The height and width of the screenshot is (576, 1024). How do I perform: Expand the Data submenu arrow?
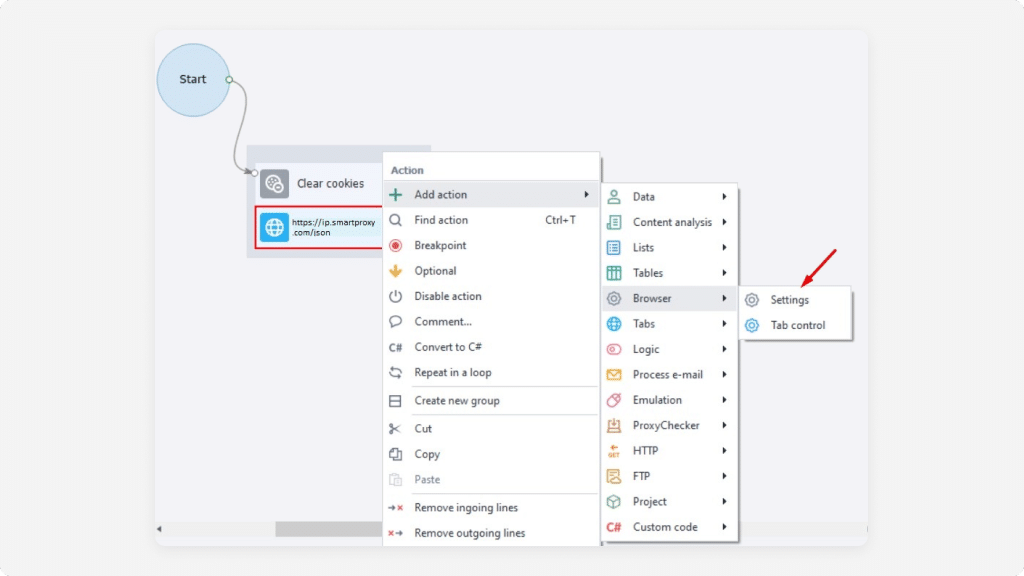click(x=724, y=197)
